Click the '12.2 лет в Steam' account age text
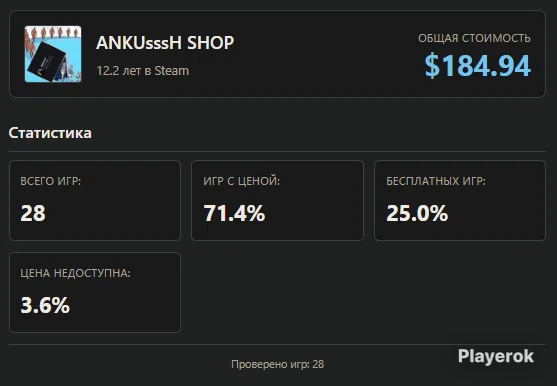This screenshot has width=557, height=386. (x=142, y=71)
